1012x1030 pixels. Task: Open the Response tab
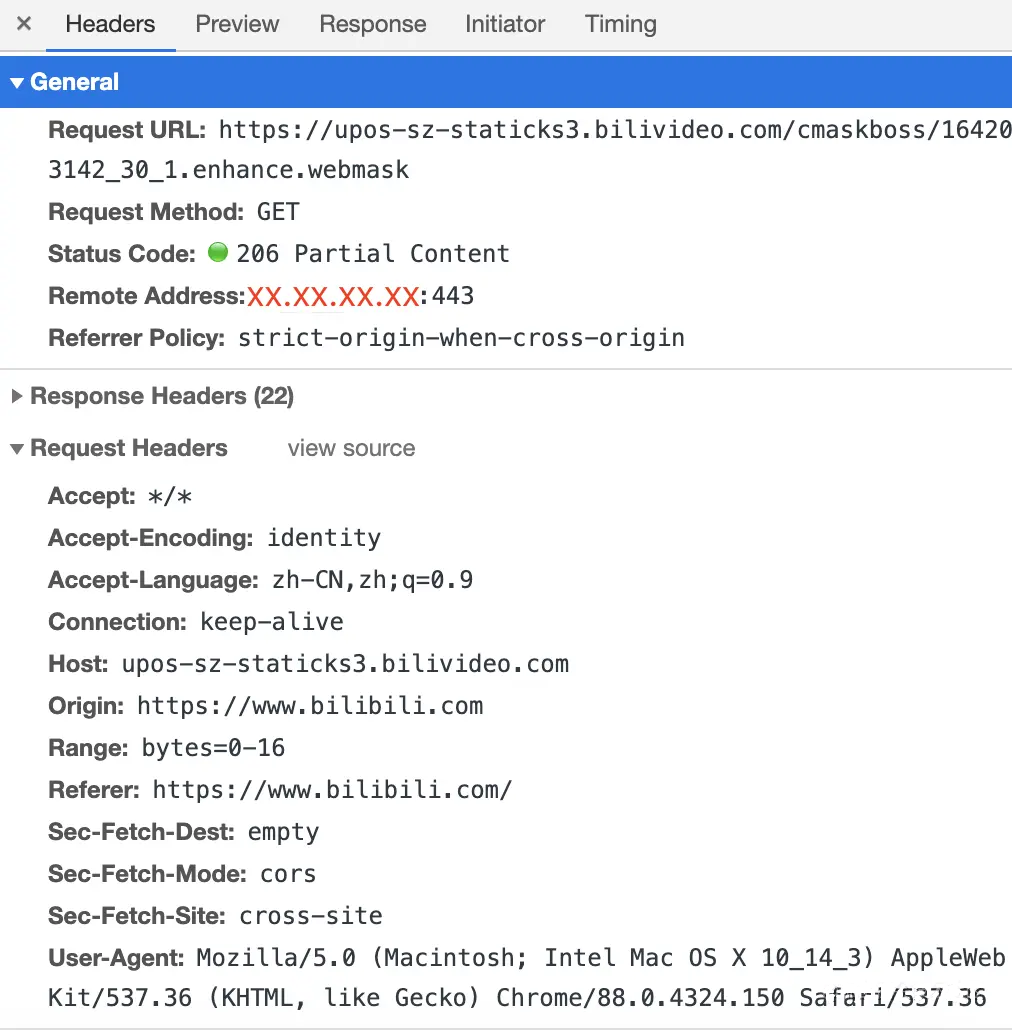[372, 24]
